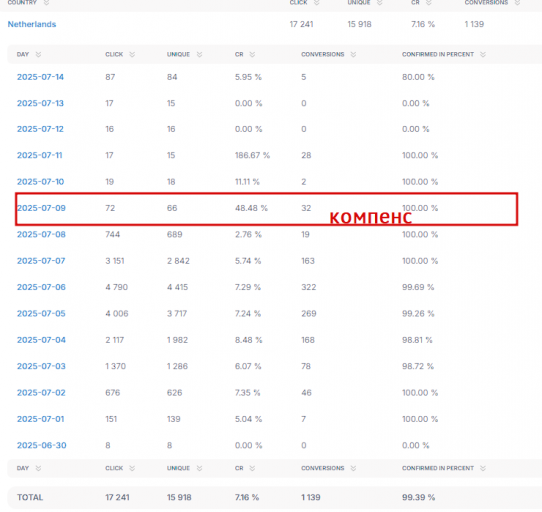
Task: Sort country table by COUNTRY arrow icon
Action: point(46,3)
